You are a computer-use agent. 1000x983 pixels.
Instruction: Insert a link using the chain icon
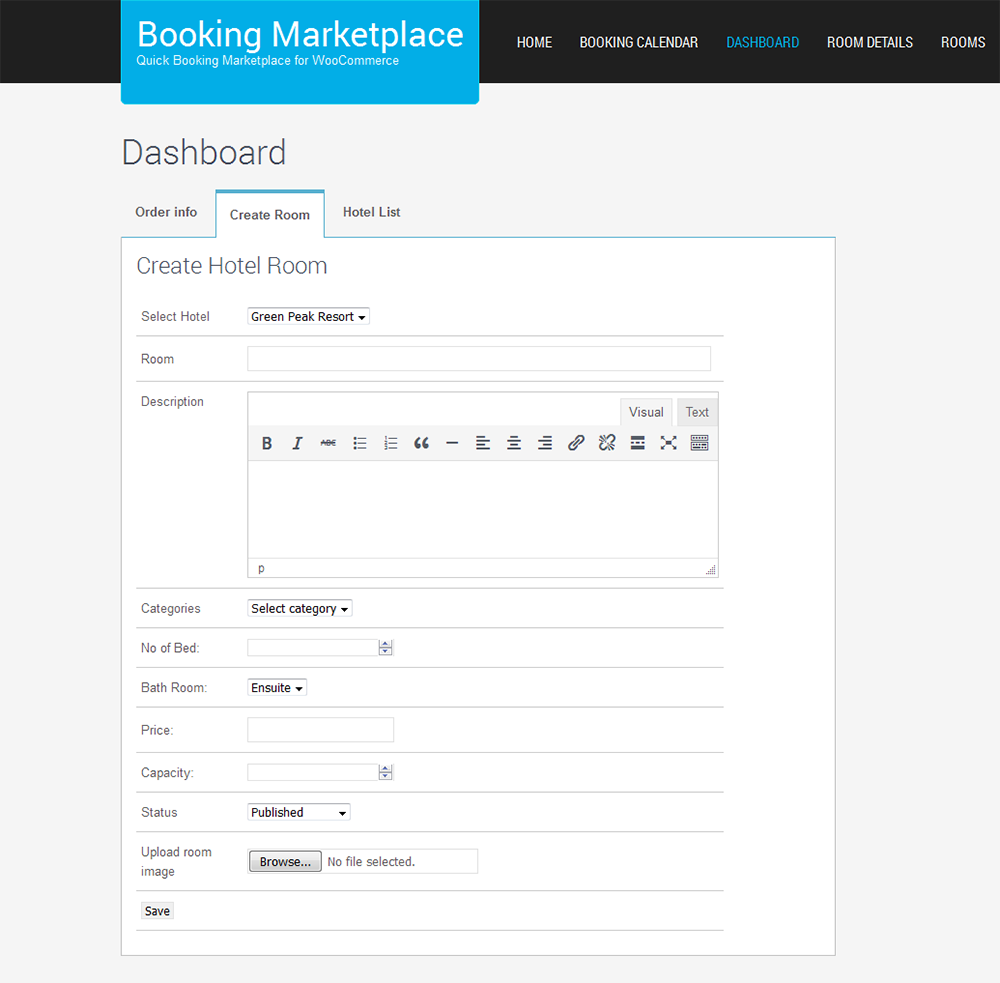[x=576, y=443]
